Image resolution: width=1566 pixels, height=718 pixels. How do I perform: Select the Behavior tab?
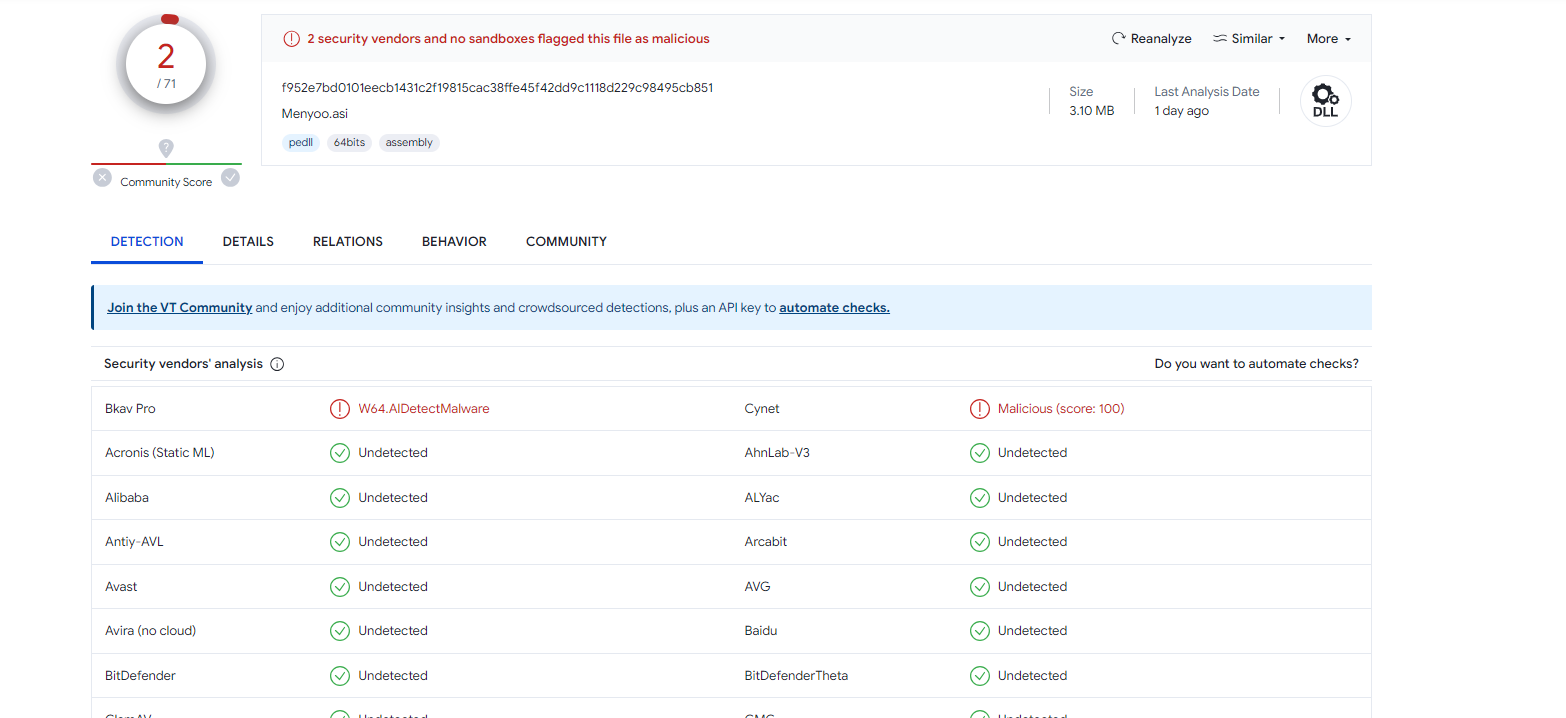coord(454,242)
